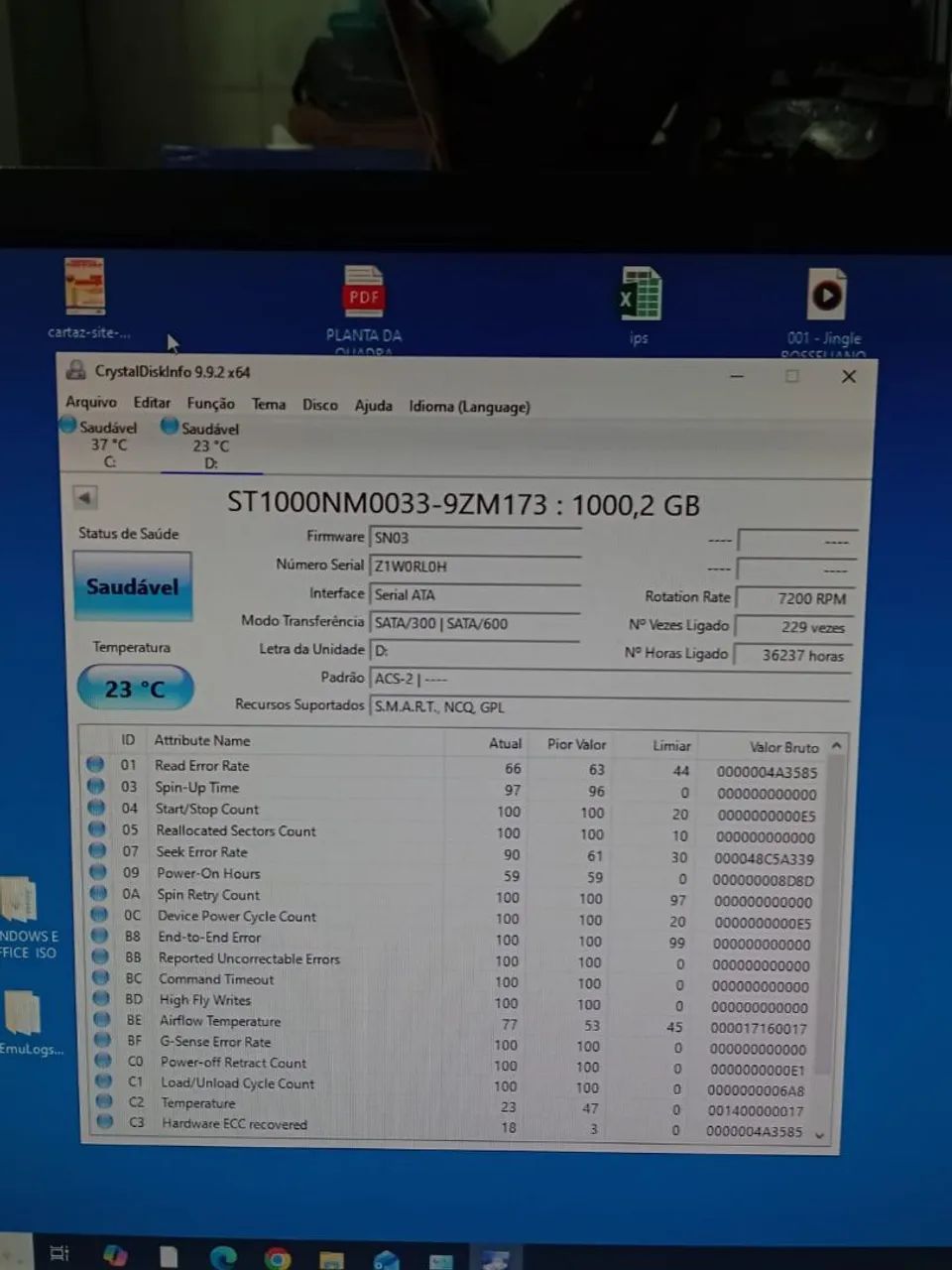The image size is (952, 1270).
Task: Click the Limiar column header
Action: [x=671, y=745]
